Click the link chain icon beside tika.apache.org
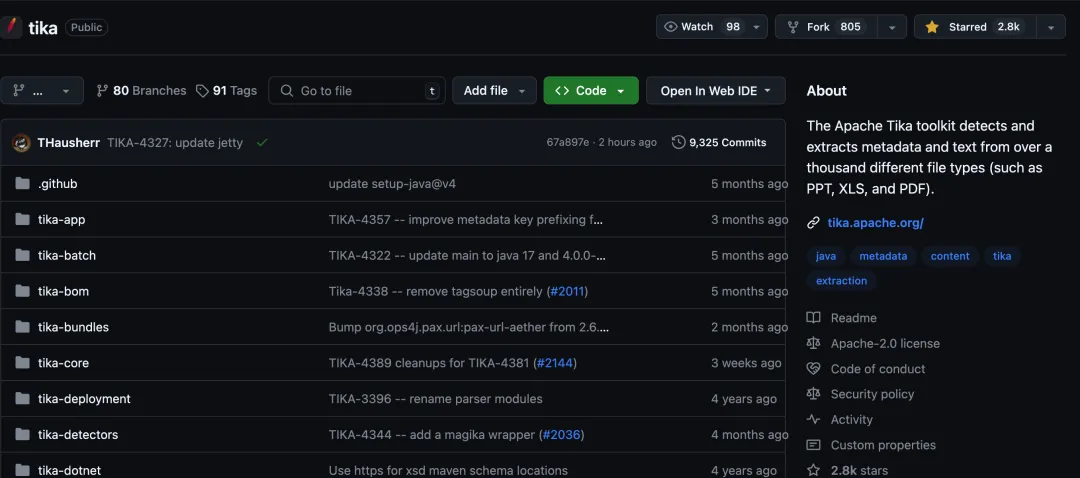This screenshot has height=478, width=1080. coord(813,222)
